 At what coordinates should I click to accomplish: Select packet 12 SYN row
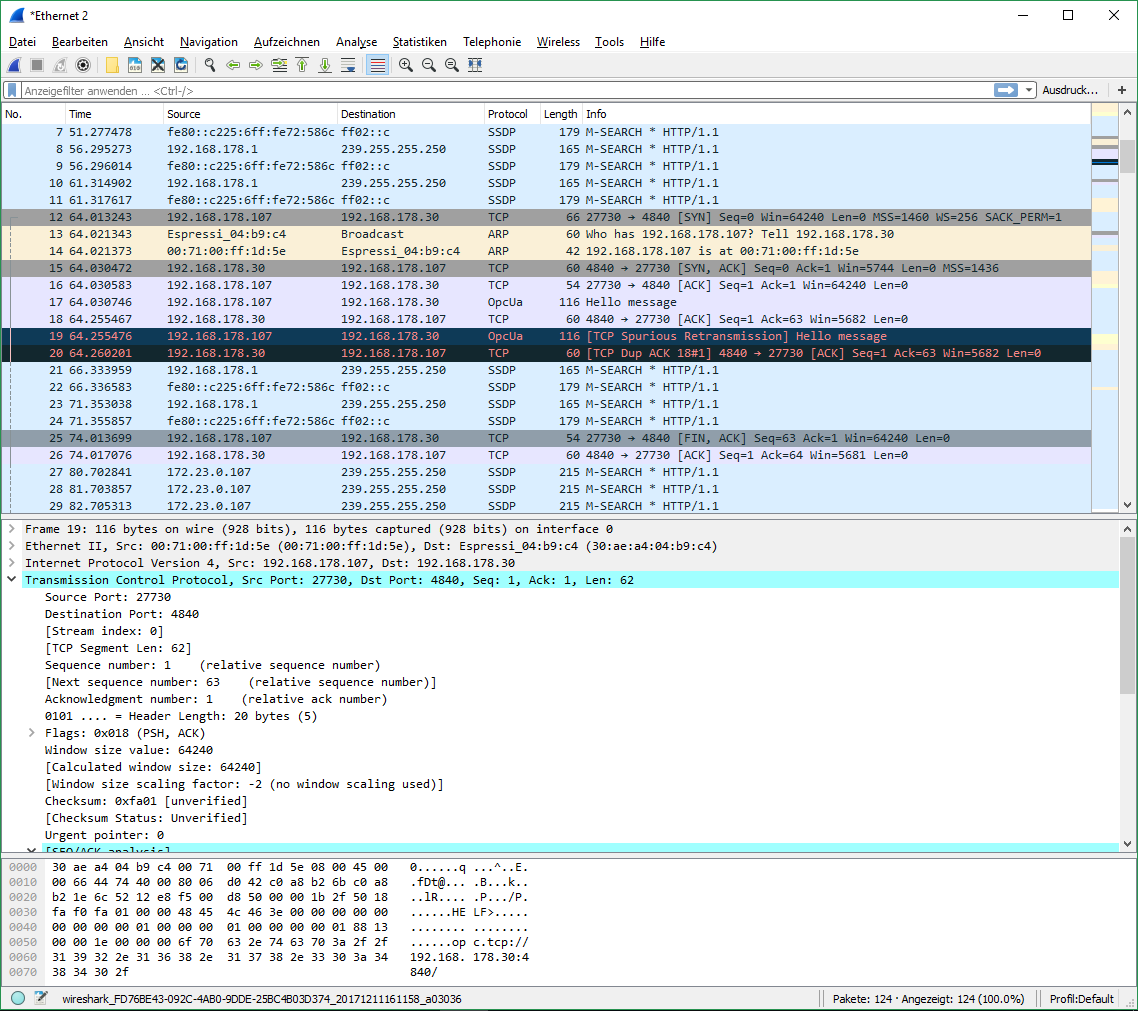click(x=546, y=217)
